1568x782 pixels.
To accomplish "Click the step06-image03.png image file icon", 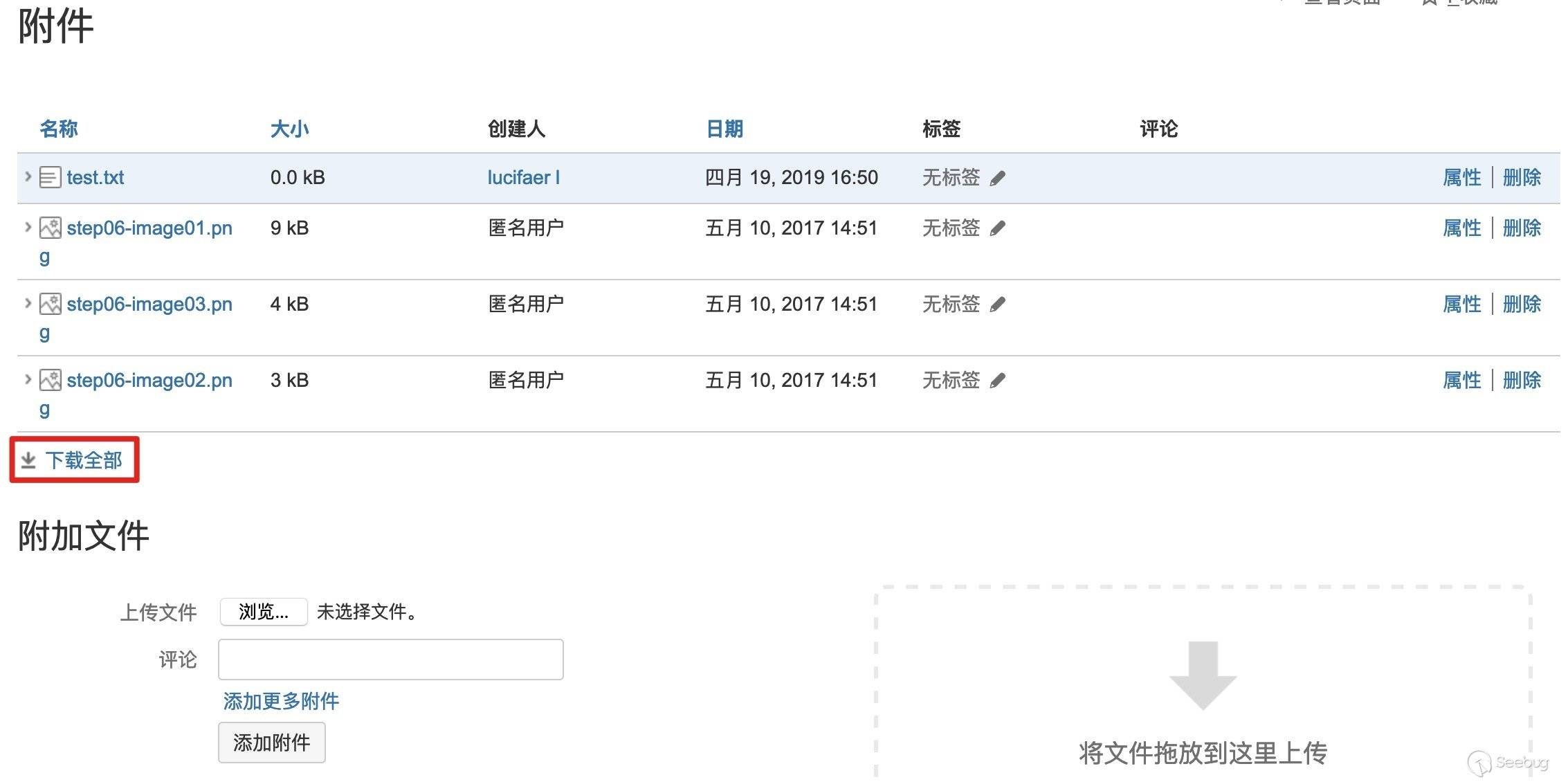I will [50, 304].
